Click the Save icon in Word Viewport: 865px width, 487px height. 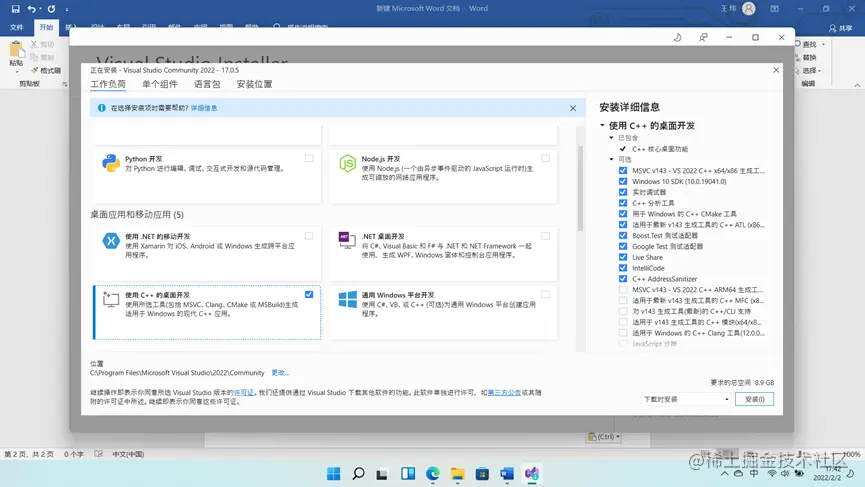click(x=15, y=9)
